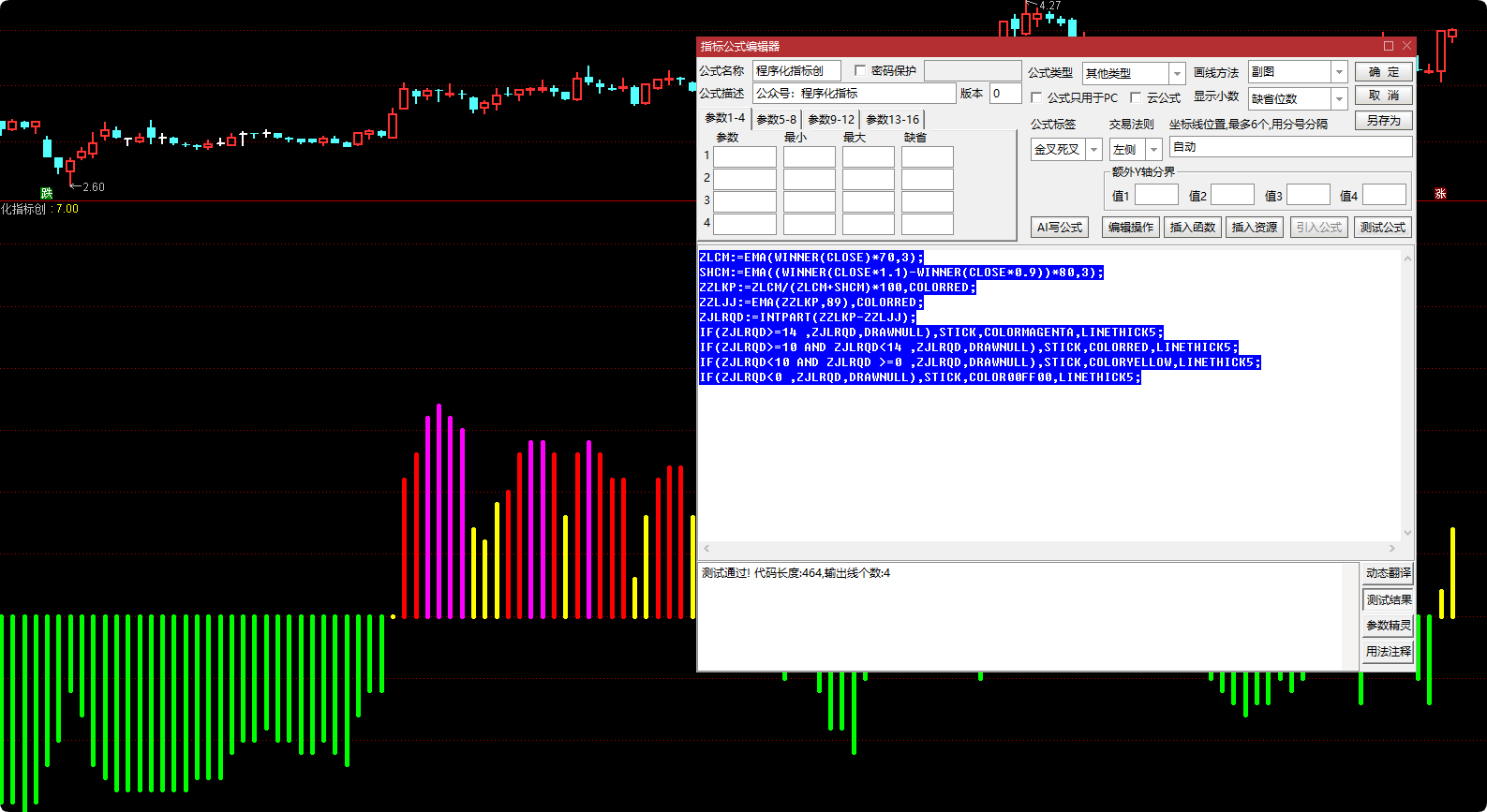This screenshot has height=812, width=1487.
Task: Expand the 画线方法 dropdown showing 副图
Action: [x=1339, y=72]
